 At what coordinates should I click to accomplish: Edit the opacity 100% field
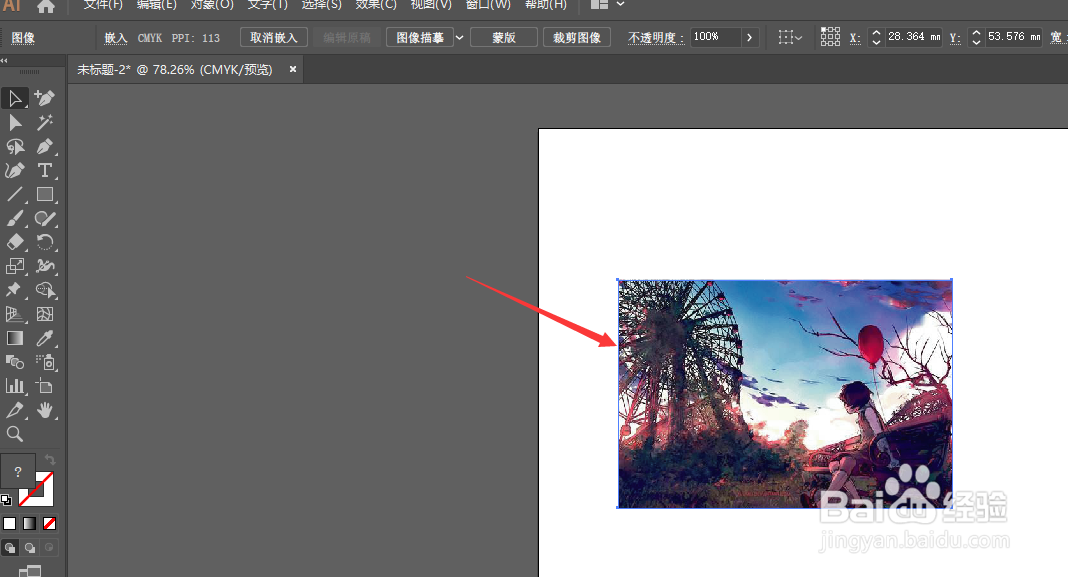pos(715,37)
